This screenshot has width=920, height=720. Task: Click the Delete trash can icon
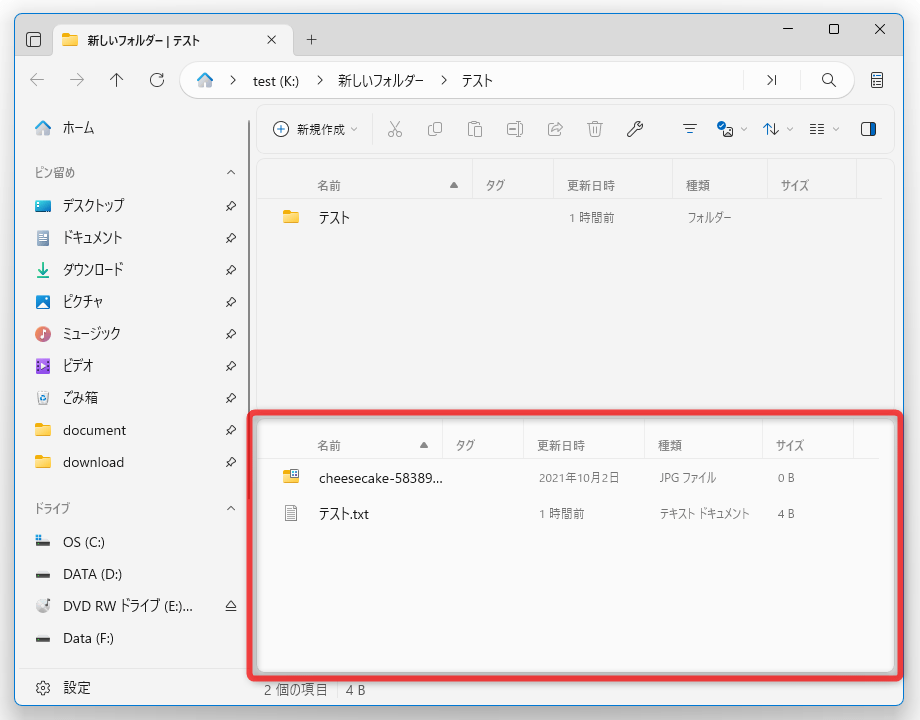pos(595,129)
